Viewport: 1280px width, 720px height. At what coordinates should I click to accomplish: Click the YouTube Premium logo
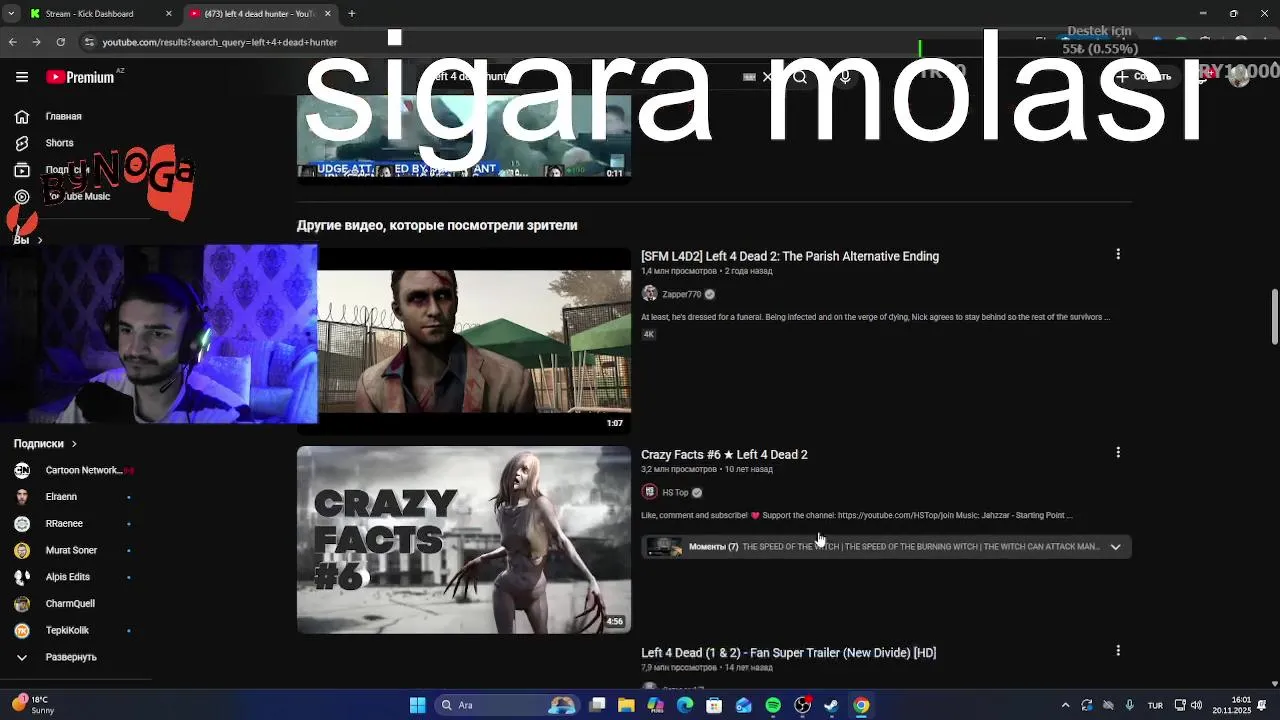(x=80, y=77)
